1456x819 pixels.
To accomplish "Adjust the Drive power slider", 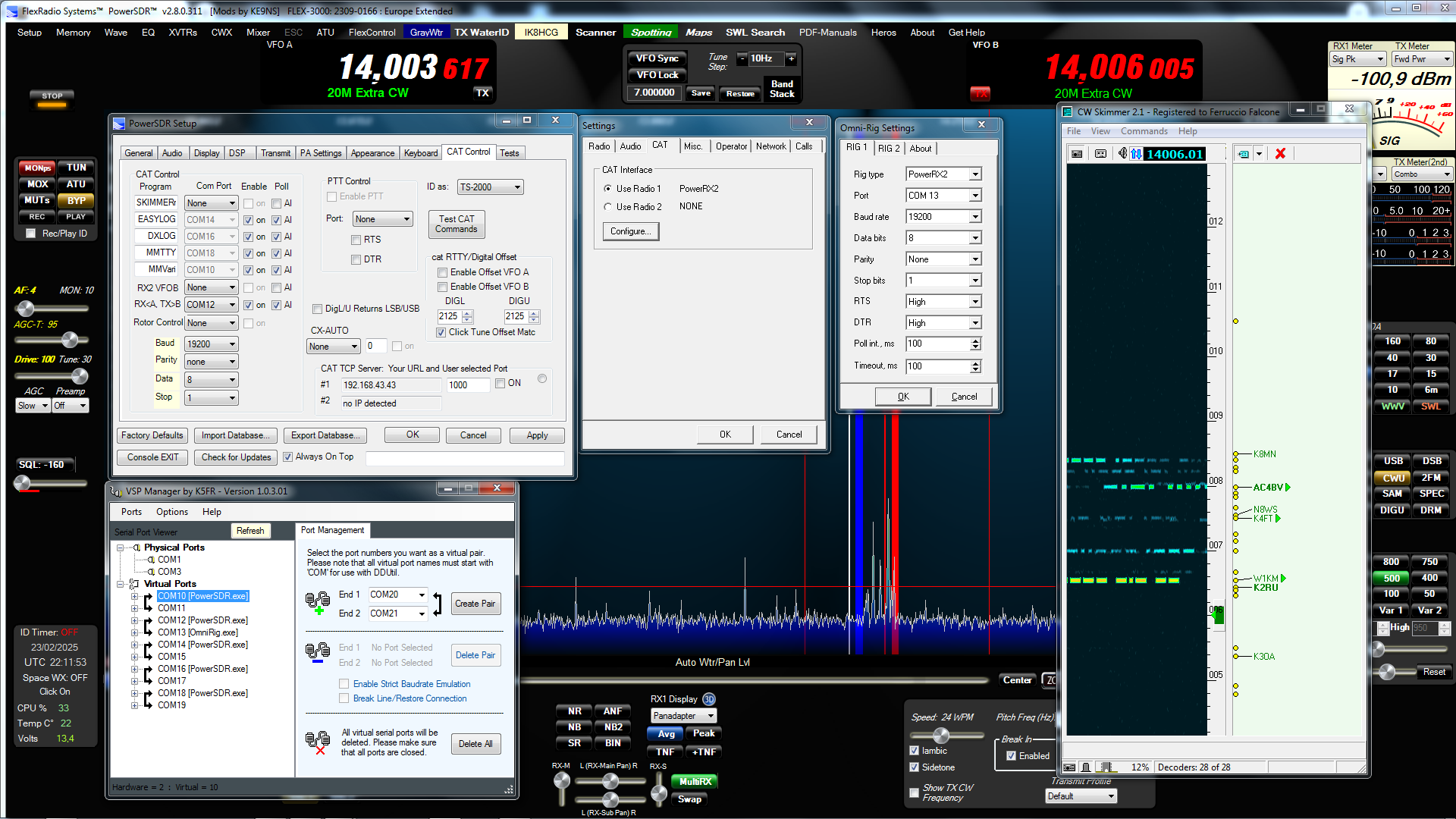I will point(80,376).
